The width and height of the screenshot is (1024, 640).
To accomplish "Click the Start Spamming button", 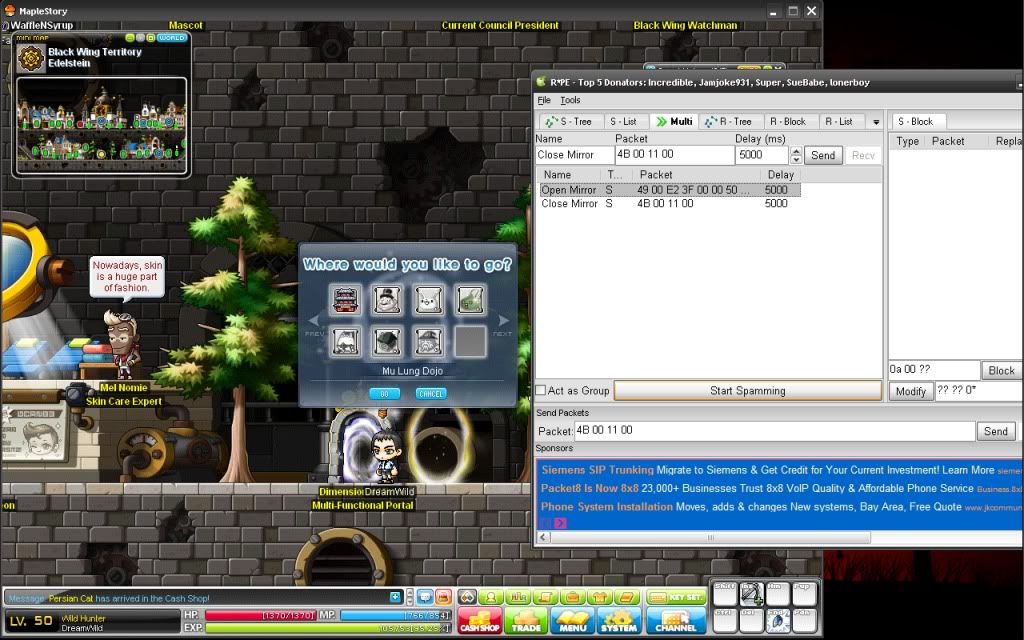I will (748, 391).
